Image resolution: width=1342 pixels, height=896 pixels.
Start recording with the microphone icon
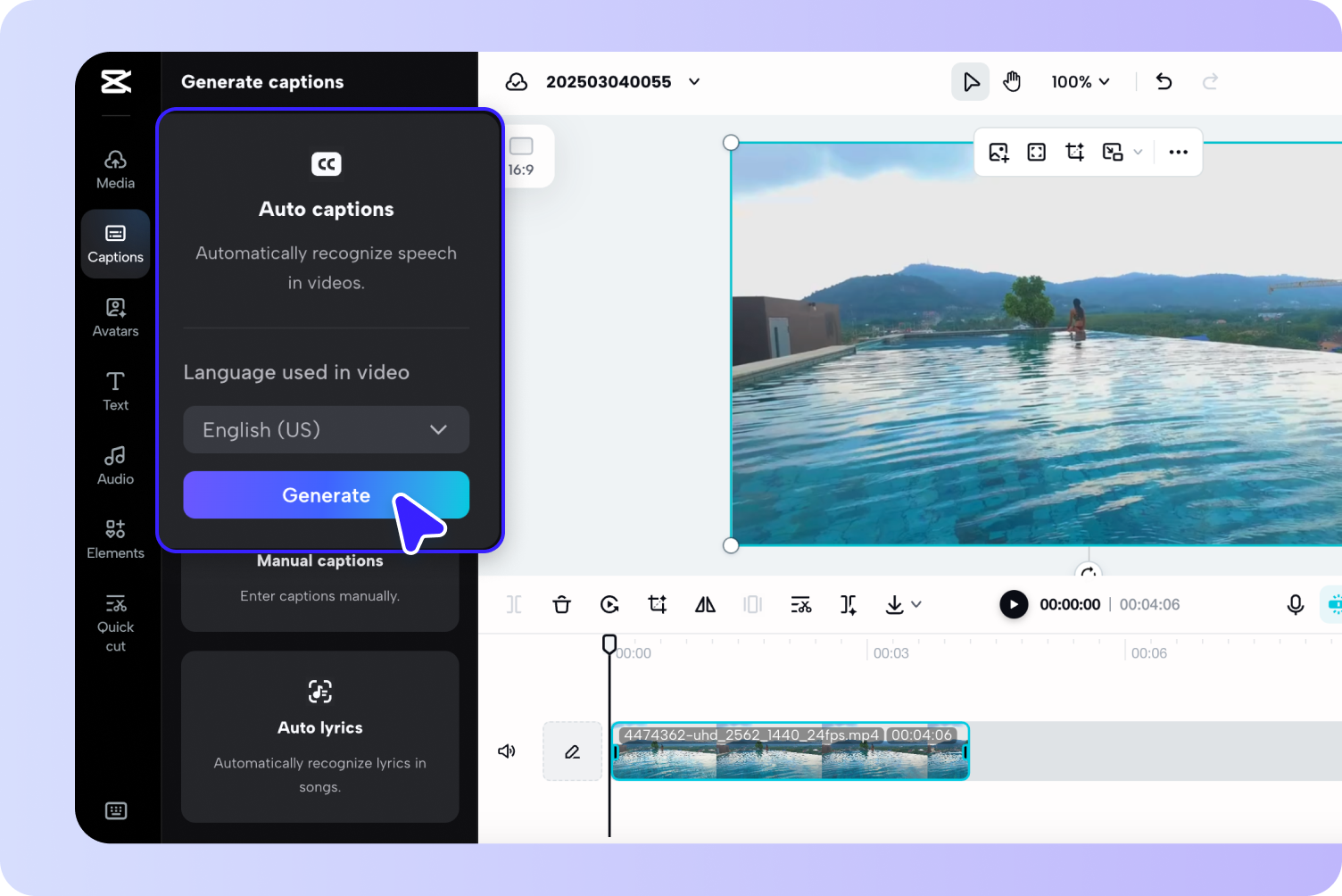tap(1295, 604)
